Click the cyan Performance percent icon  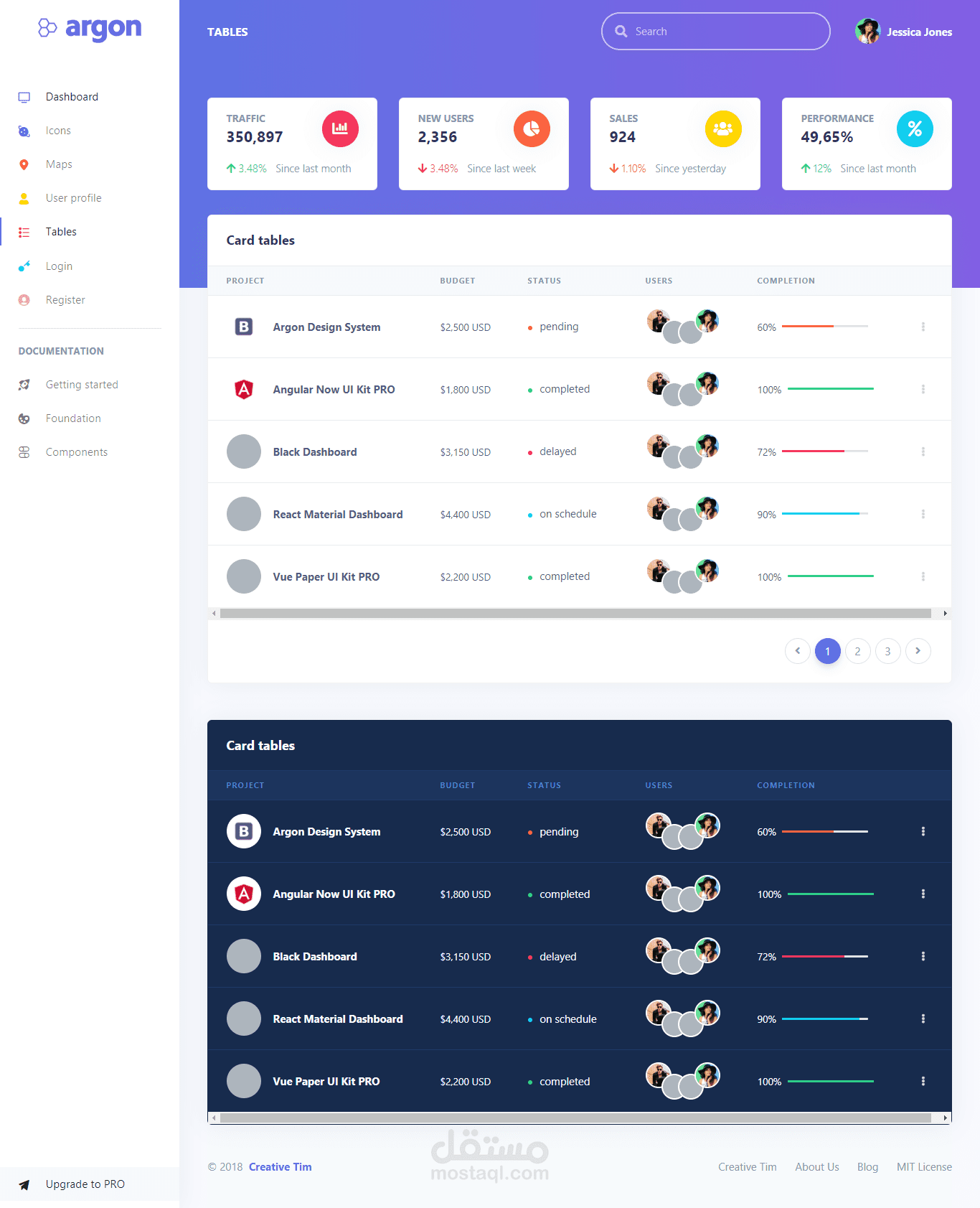coord(915,129)
